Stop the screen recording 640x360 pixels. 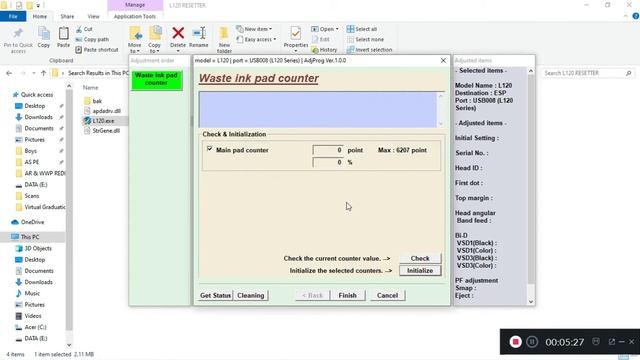coord(516,342)
